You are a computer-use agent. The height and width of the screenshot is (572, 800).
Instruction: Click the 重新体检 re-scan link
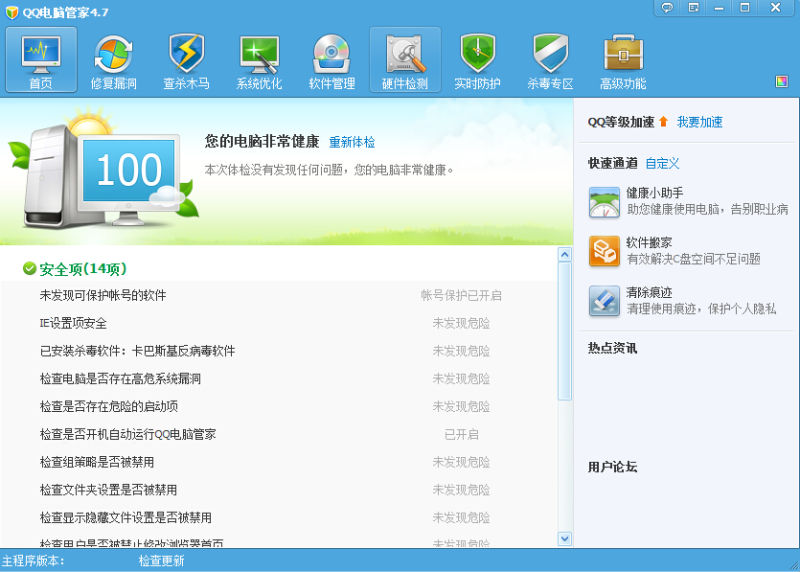(352, 142)
